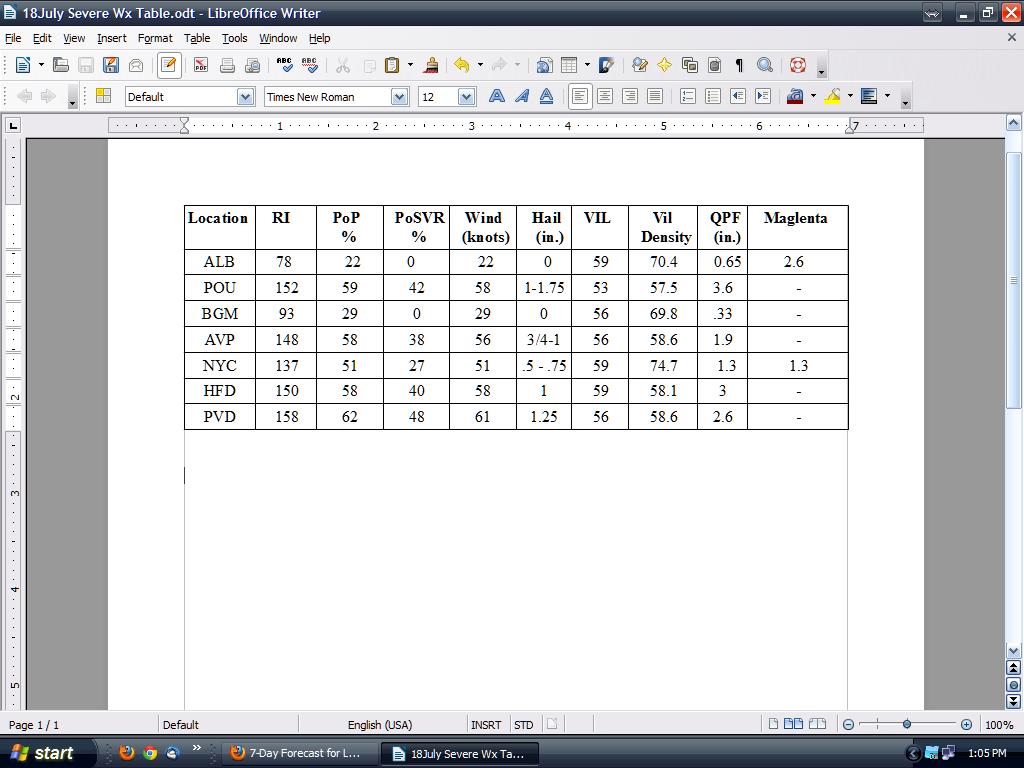The width and height of the screenshot is (1024, 768).
Task: Click the zoom slider handle
Action: coord(907,724)
